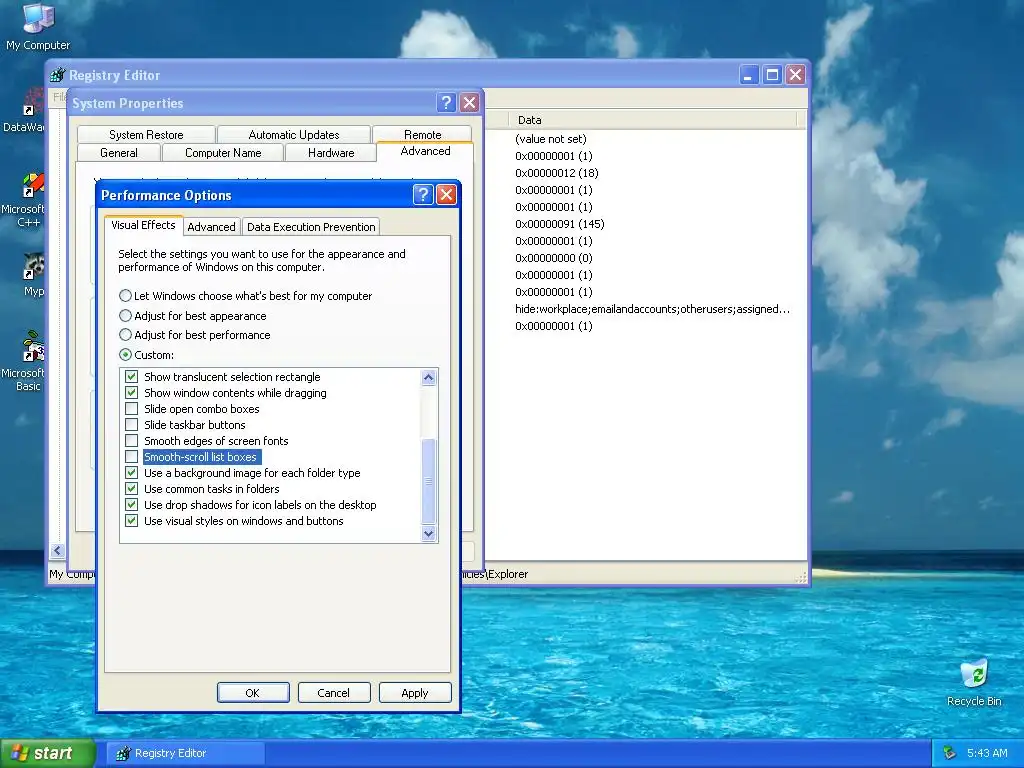The width and height of the screenshot is (1024, 768).
Task: Open the Start menu
Action: click(x=47, y=753)
